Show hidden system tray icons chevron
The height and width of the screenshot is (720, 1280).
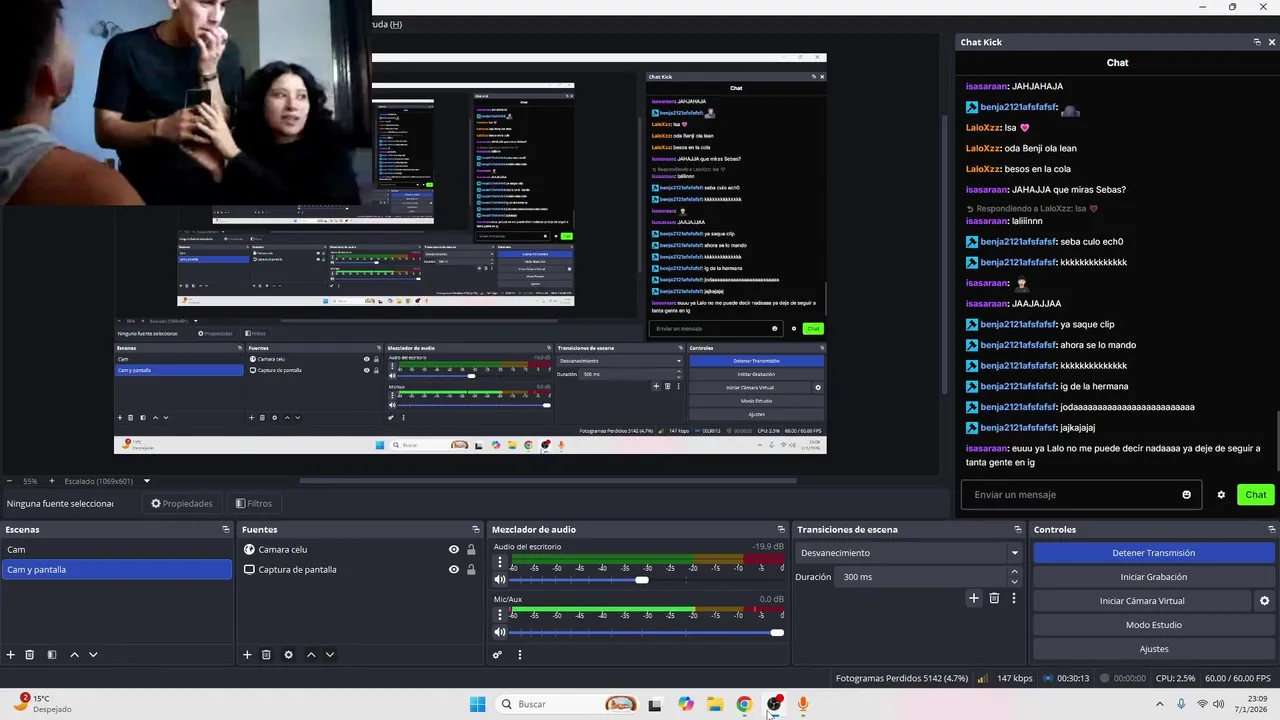1160,704
